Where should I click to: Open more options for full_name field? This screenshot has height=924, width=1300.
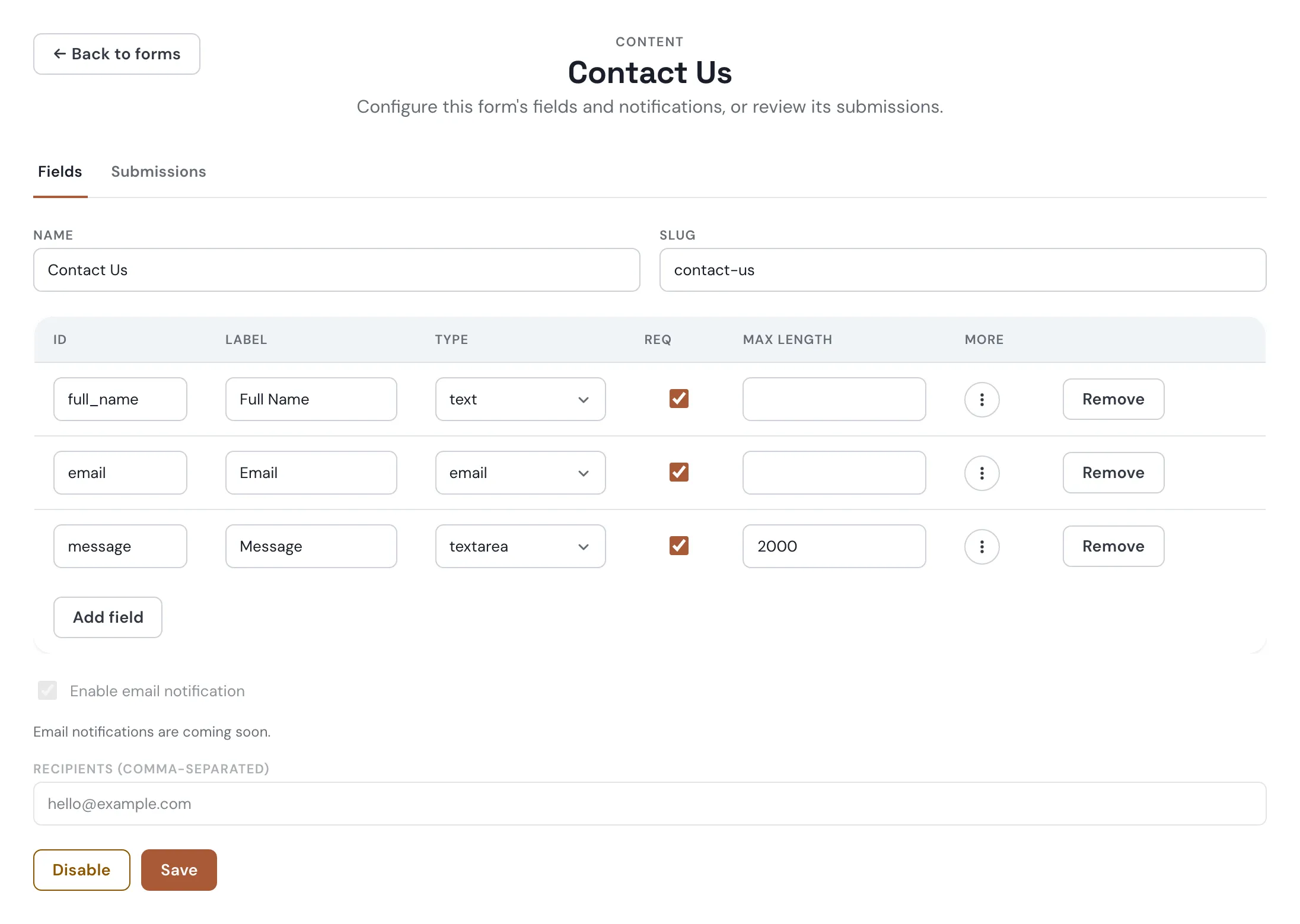point(982,399)
